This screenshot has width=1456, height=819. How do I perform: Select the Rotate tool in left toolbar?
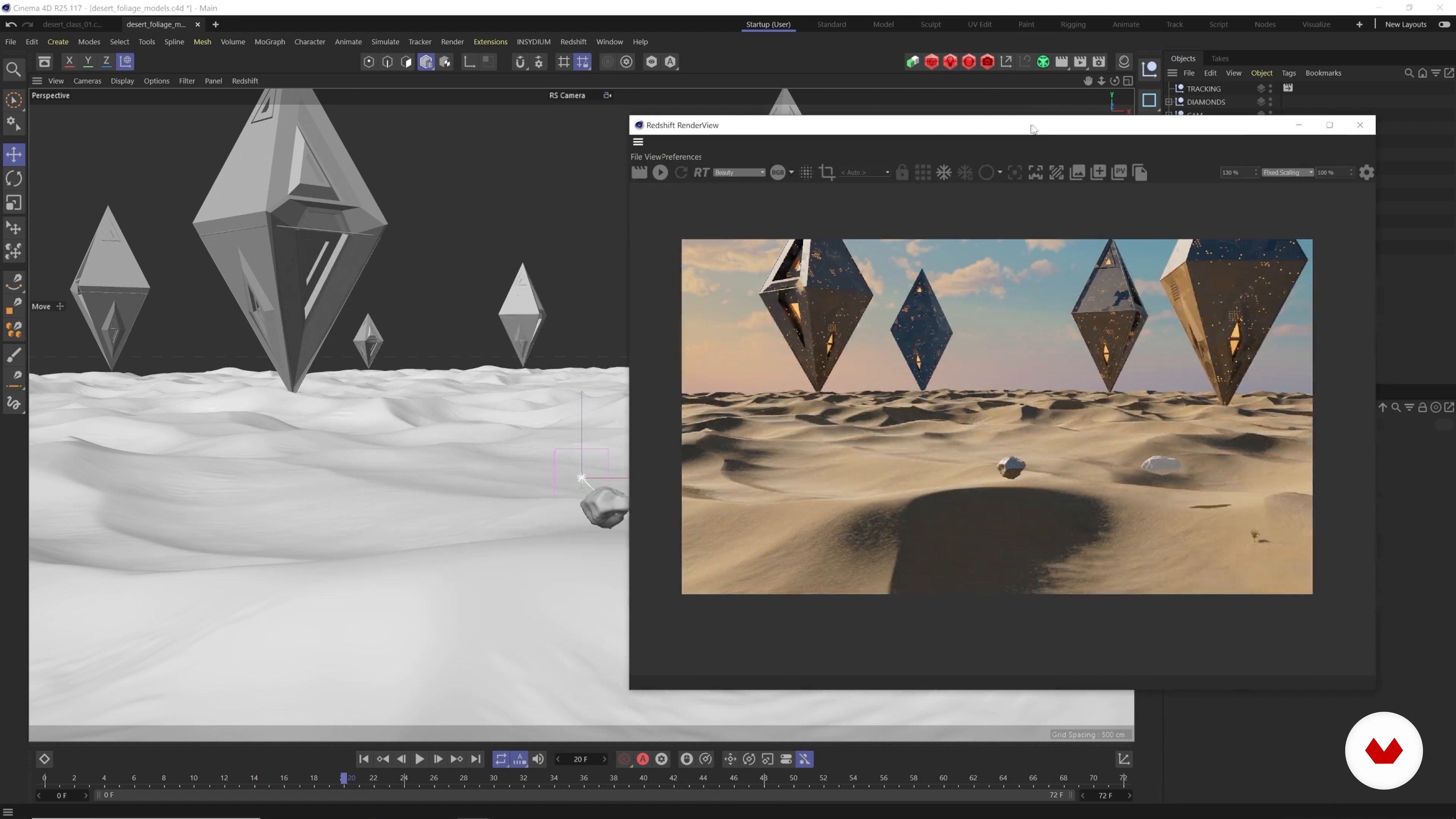point(14,179)
